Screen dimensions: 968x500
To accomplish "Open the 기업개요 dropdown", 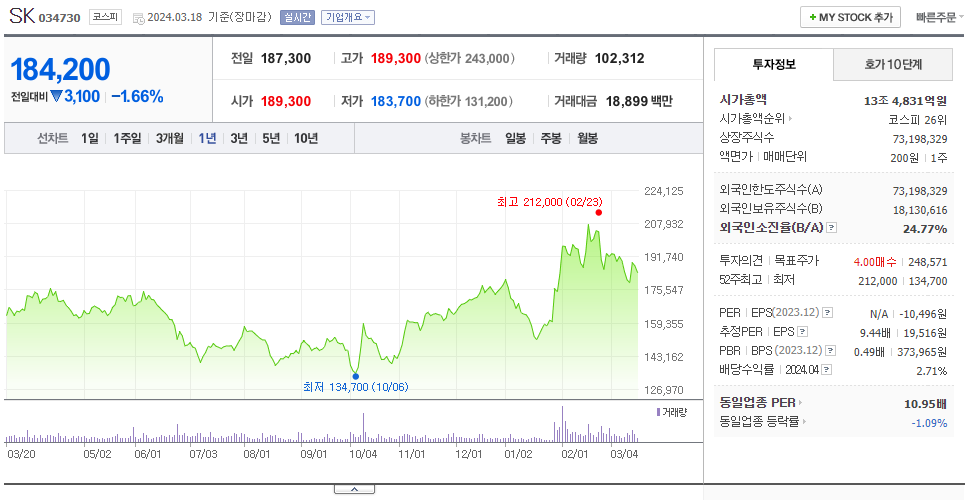I will (x=348, y=17).
